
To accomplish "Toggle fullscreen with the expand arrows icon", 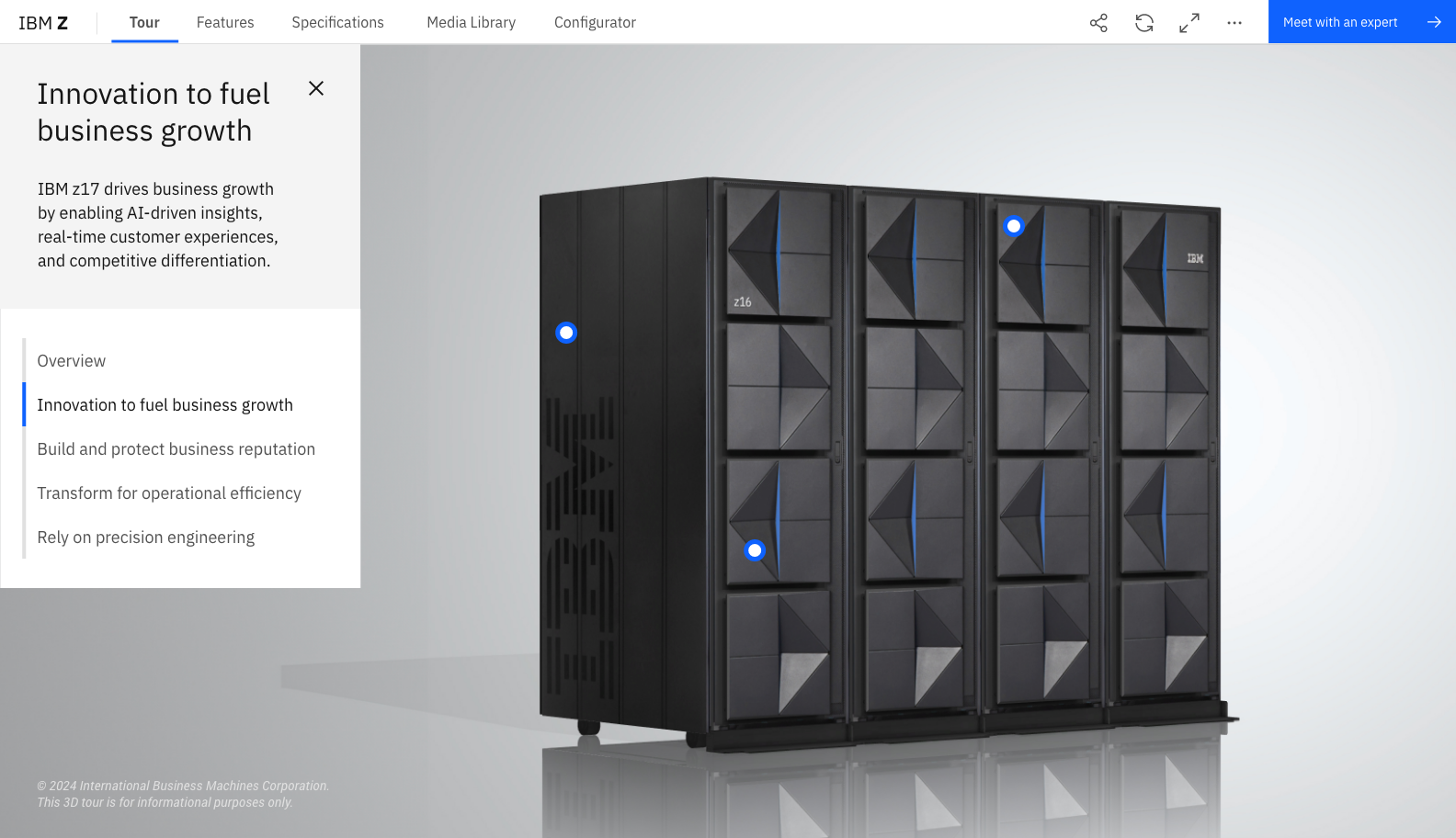I will click(x=1189, y=23).
